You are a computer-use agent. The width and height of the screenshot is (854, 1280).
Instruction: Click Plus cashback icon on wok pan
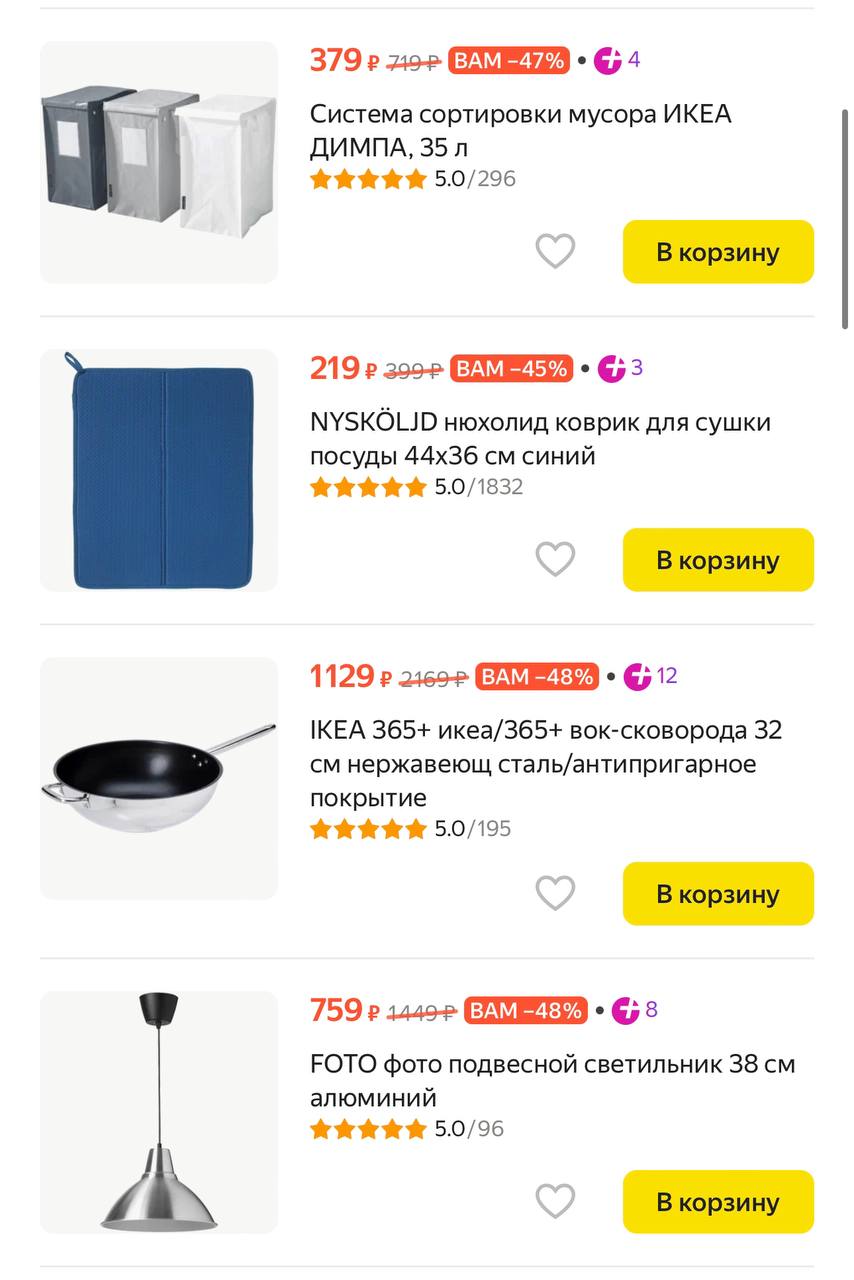638,676
